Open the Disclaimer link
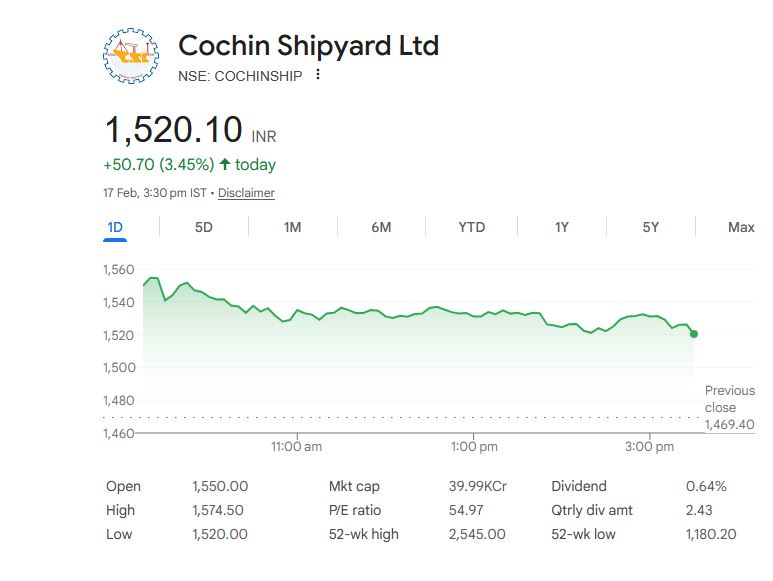The height and width of the screenshot is (581, 773). click(246, 193)
